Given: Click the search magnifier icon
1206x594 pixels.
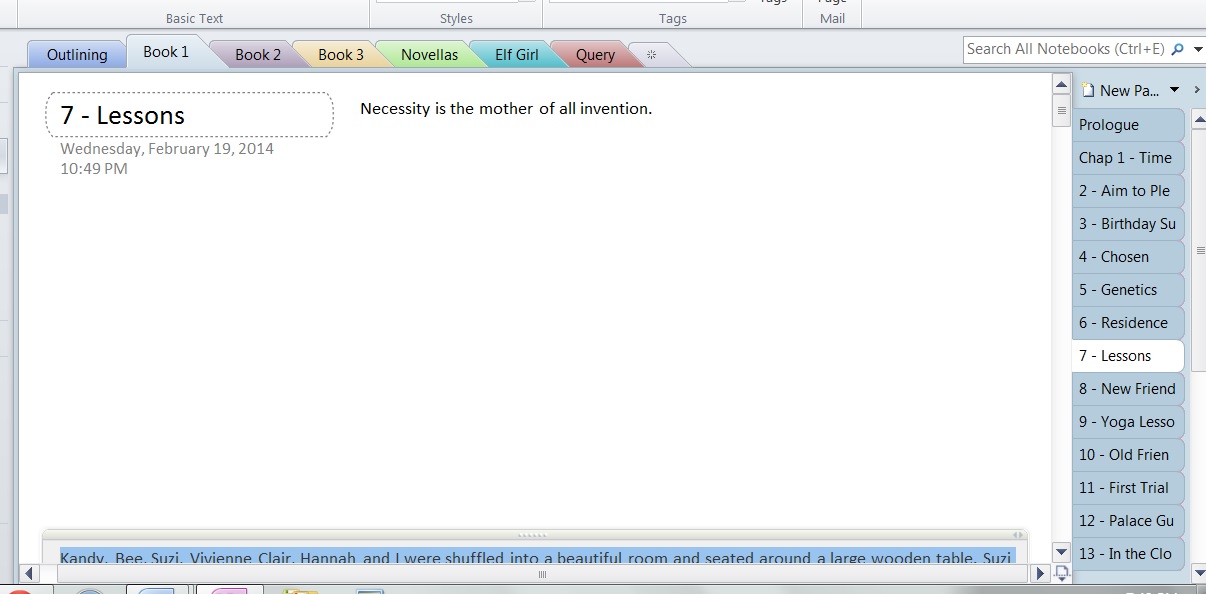Looking at the screenshot, I should pyautogui.click(x=1176, y=49).
